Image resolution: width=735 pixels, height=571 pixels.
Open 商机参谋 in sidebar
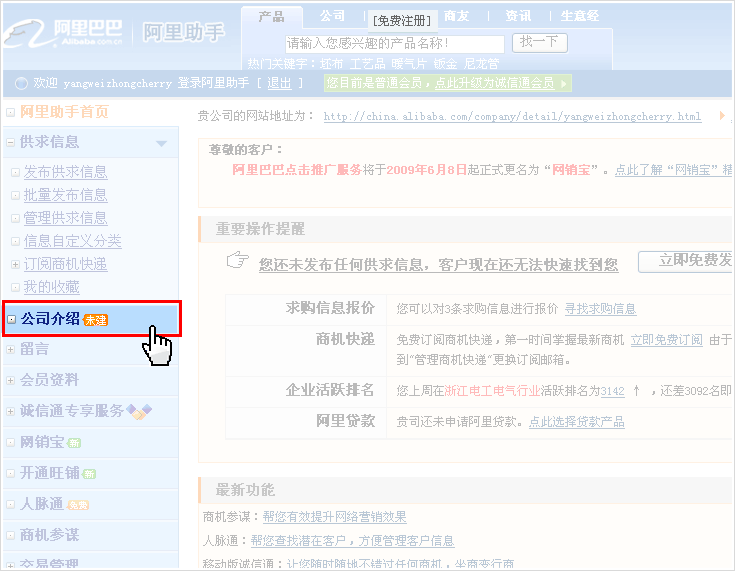coord(49,535)
